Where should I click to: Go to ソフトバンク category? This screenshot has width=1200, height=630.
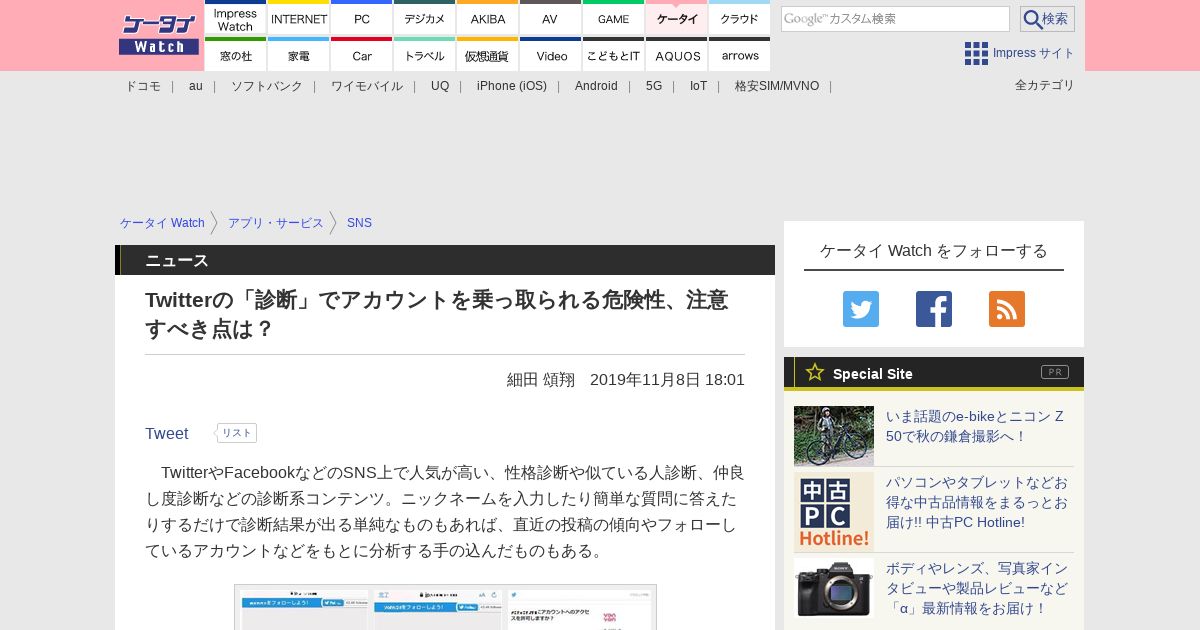coord(267,86)
